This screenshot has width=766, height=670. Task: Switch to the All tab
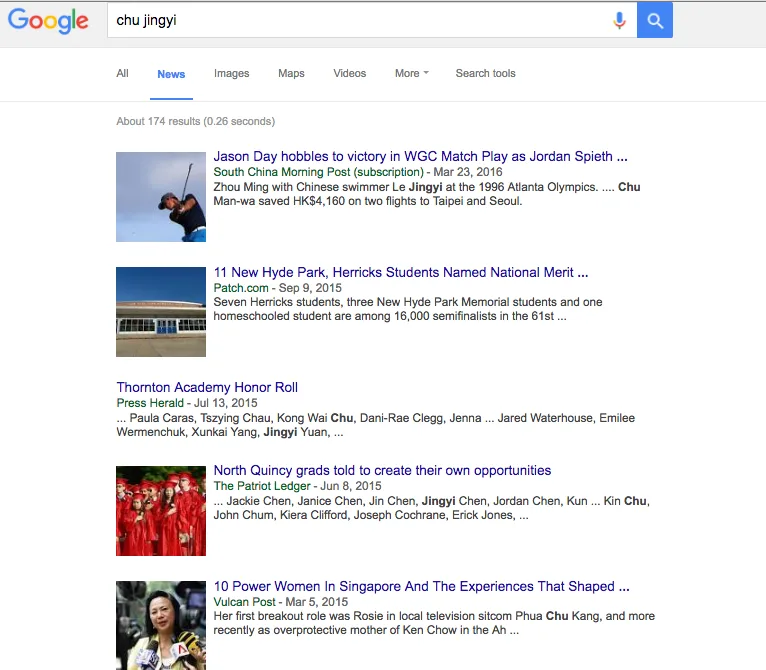click(x=122, y=73)
